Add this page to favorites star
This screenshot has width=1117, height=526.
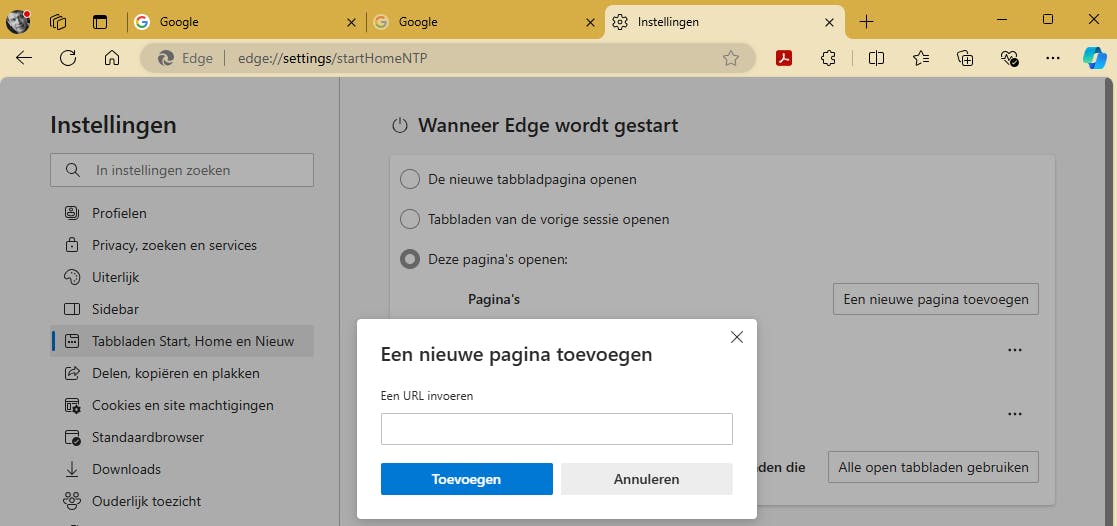pyautogui.click(x=731, y=58)
